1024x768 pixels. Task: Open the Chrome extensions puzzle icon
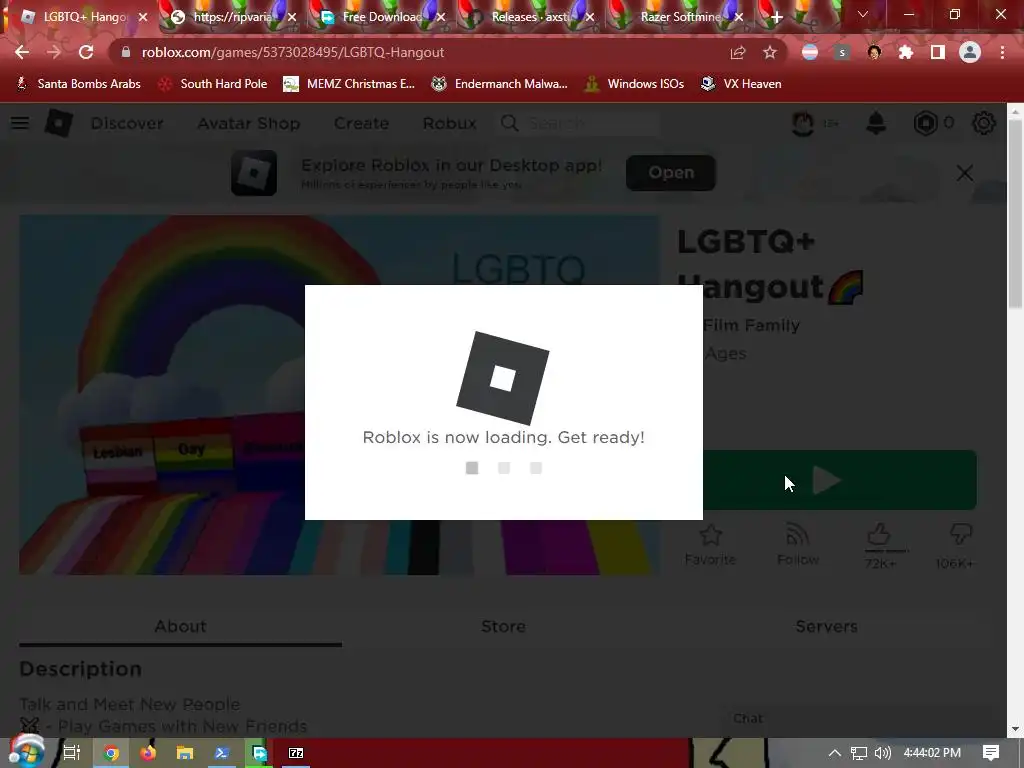906,52
